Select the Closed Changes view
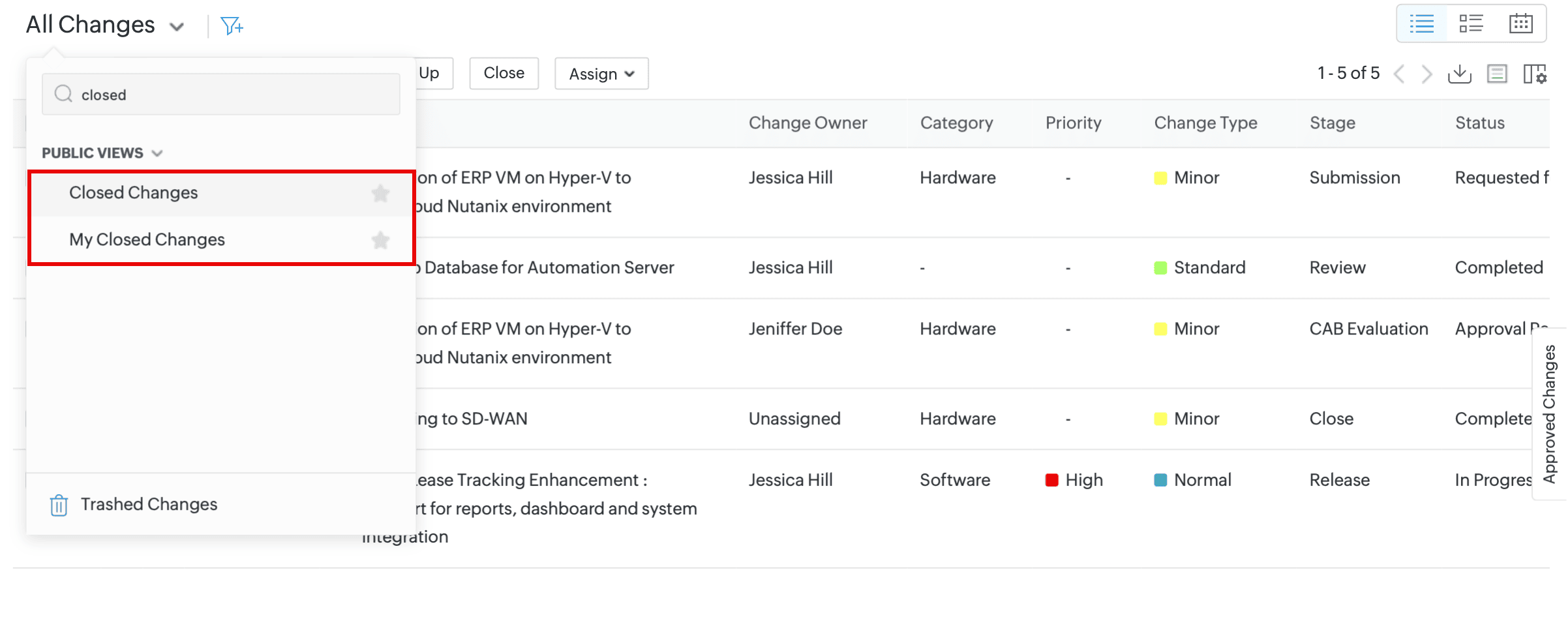 134,193
